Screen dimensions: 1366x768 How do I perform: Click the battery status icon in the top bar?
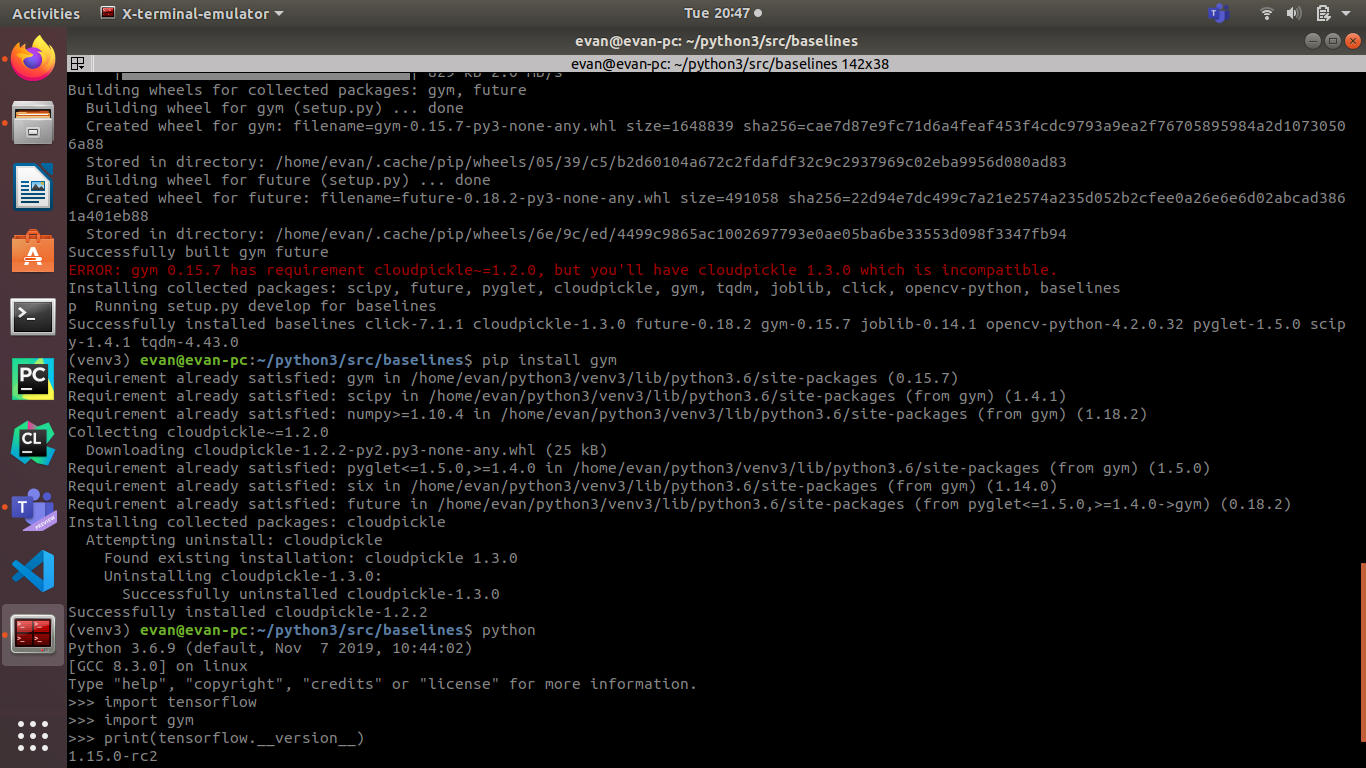(x=1322, y=13)
